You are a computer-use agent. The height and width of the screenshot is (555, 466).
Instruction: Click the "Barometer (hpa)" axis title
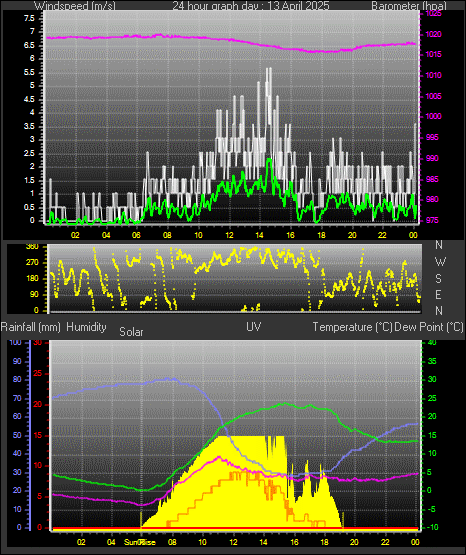point(409,6)
